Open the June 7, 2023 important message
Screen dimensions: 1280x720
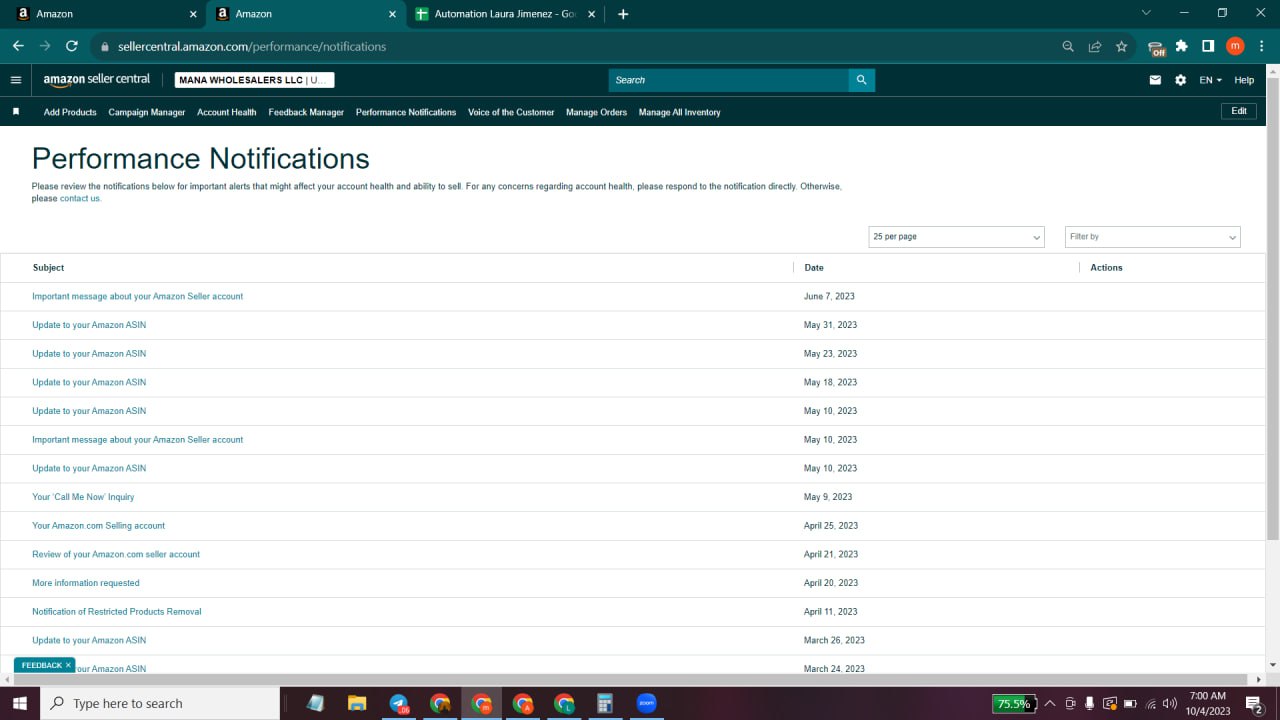click(x=137, y=296)
